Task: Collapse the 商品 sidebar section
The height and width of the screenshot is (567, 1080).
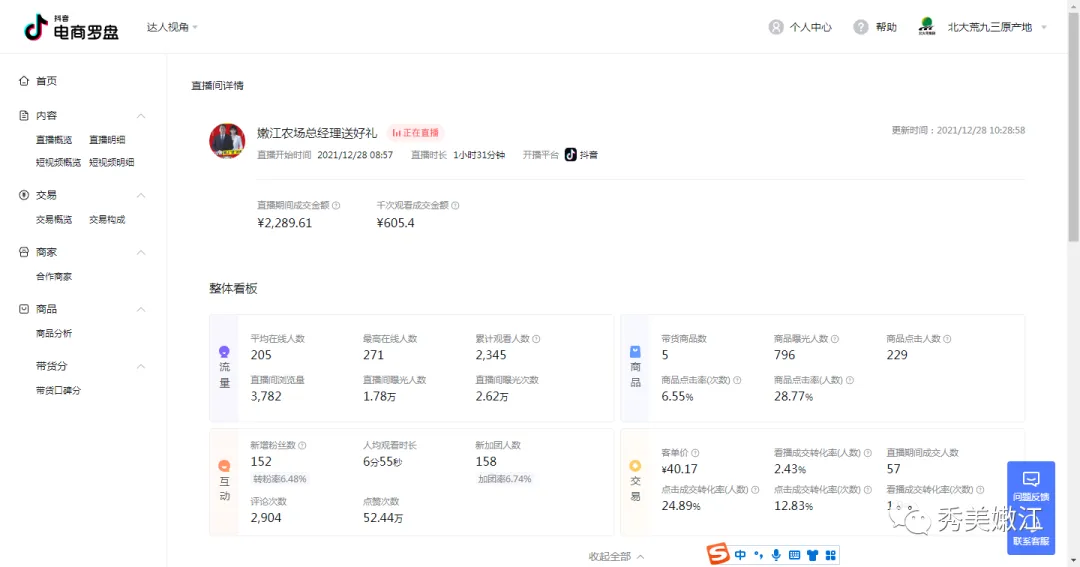Action: coord(141,309)
